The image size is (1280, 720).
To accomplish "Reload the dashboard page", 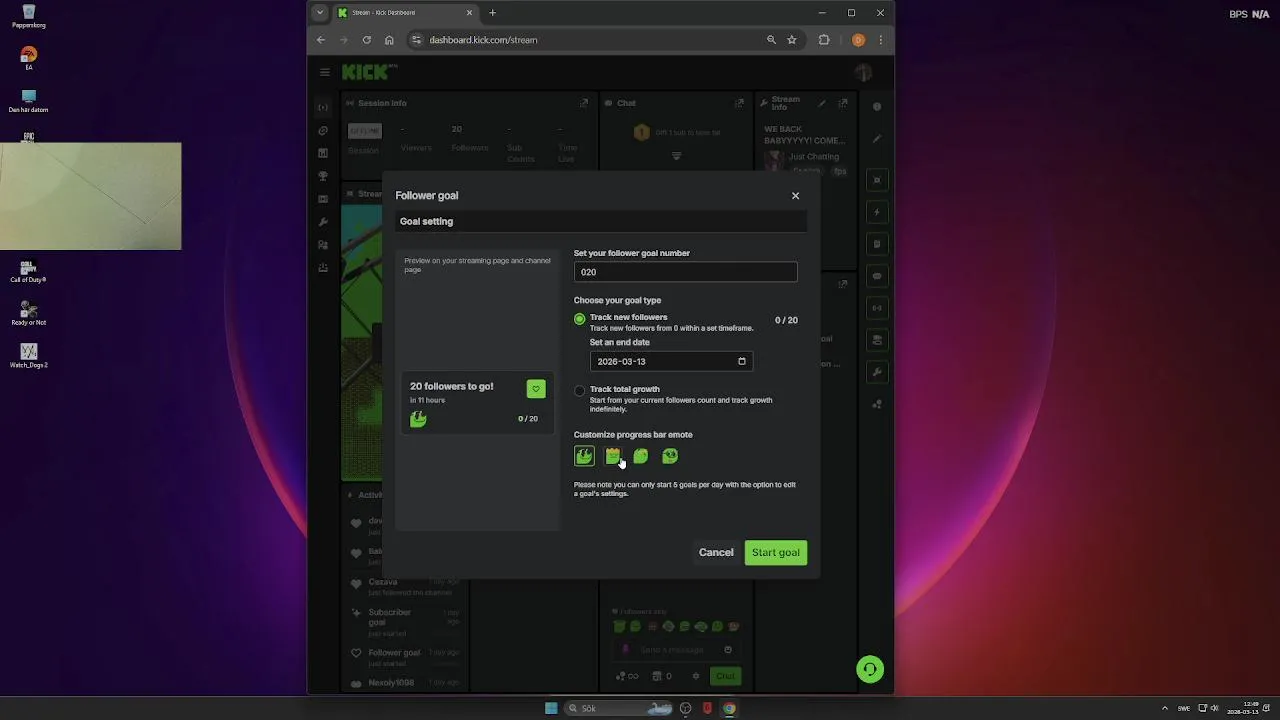I will coord(366,40).
